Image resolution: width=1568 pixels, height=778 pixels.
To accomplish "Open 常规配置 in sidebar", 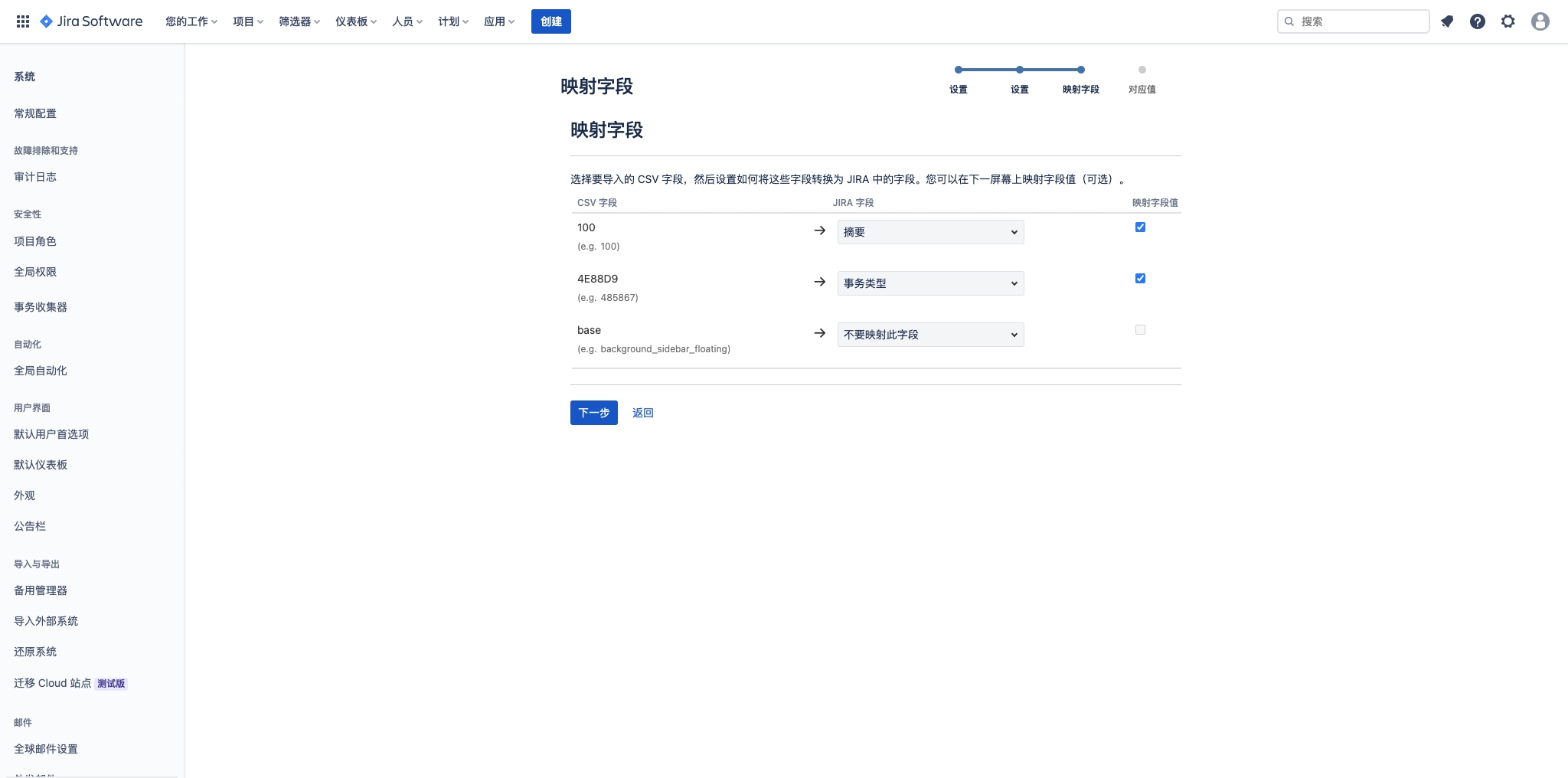I will coord(35,113).
